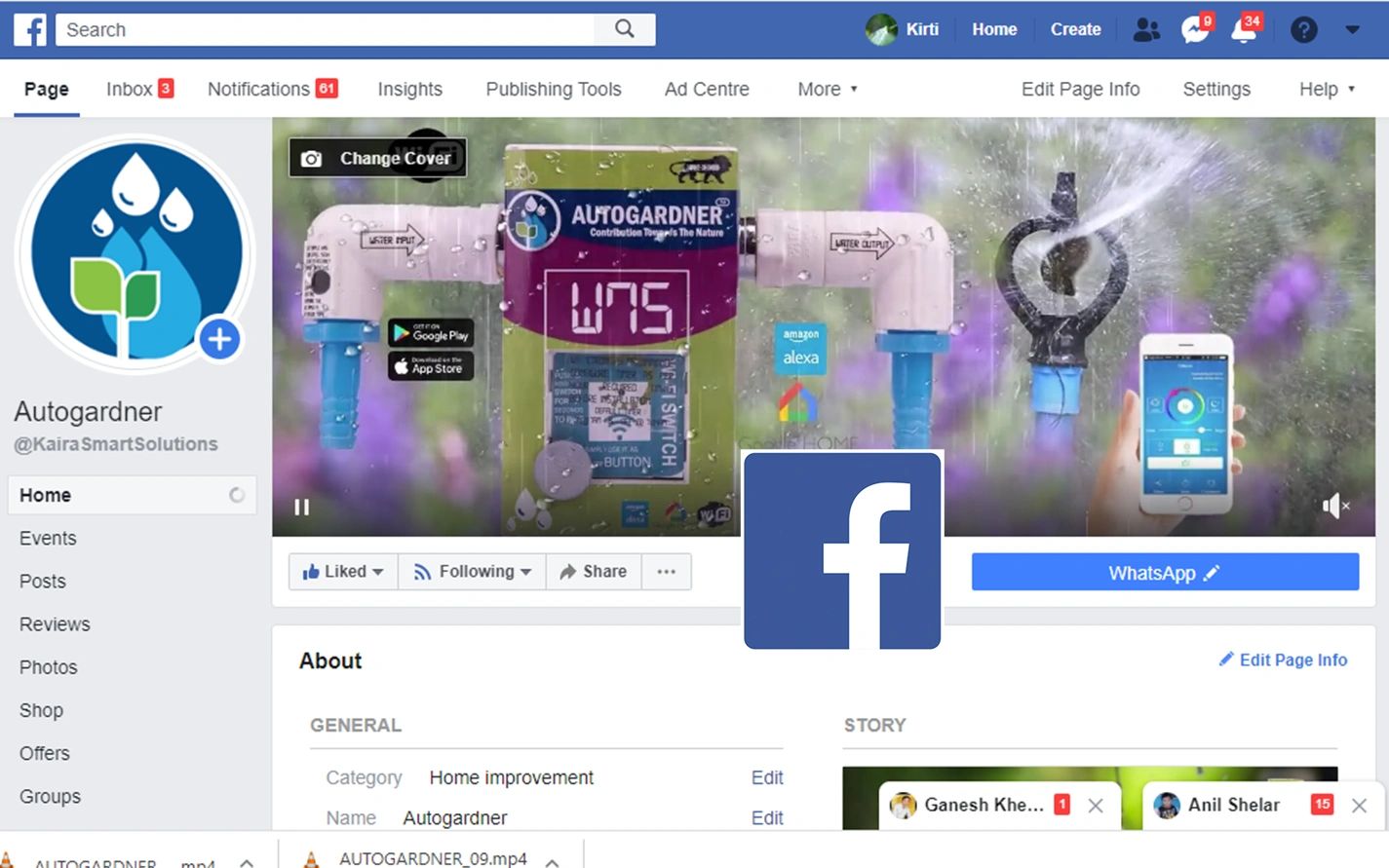Viewport: 1389px width, 868px height.
Task: Open the Friend Requests icon
Action: pos(1146,30)
